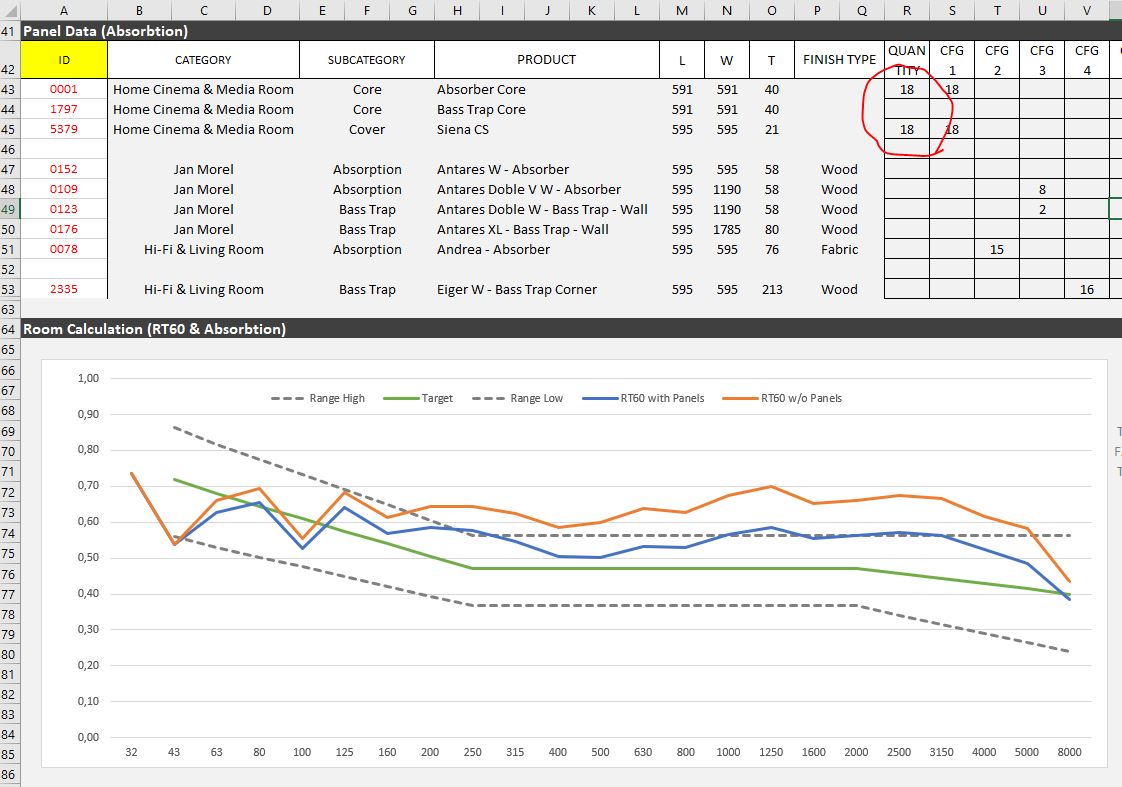
Task: Click Panel Data (Absorbtion) section title
Action: click(105, 31)
